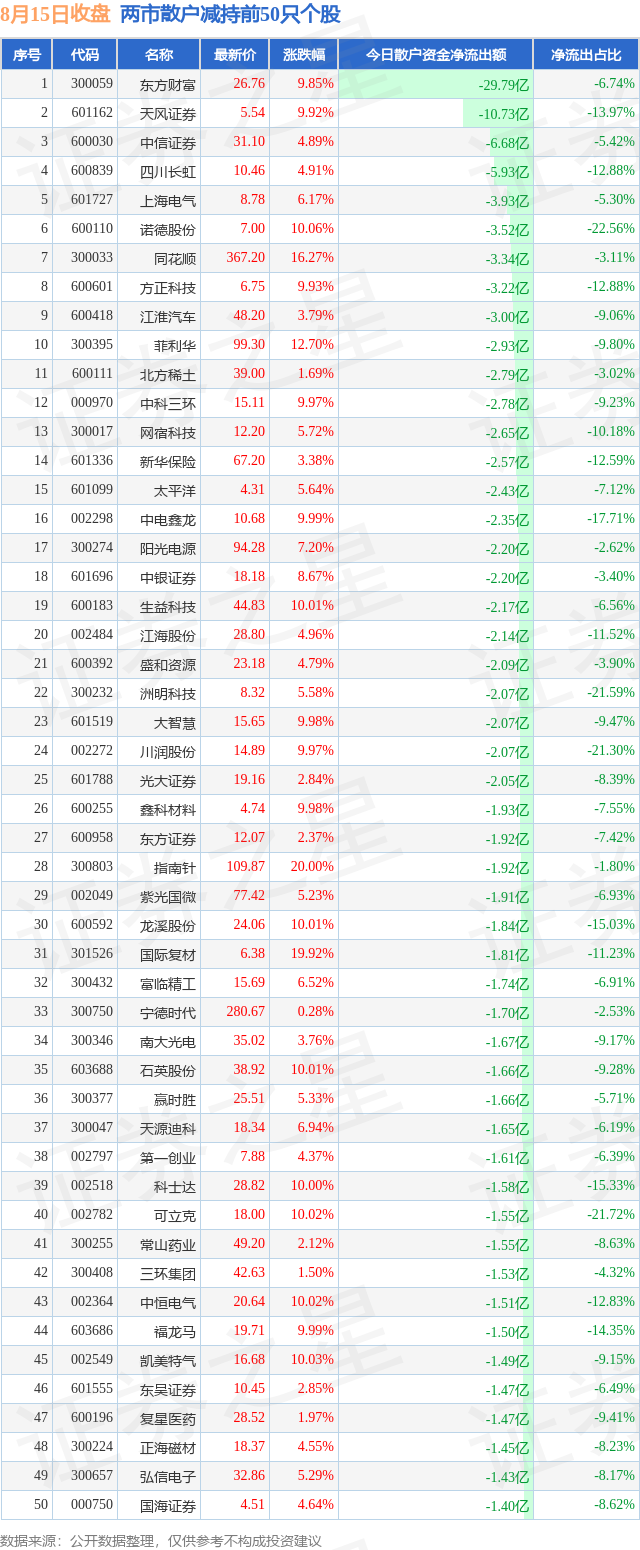Click 诺德股份 in the name column
This screenshot has height=1550, width=640.
pos(168,229)
